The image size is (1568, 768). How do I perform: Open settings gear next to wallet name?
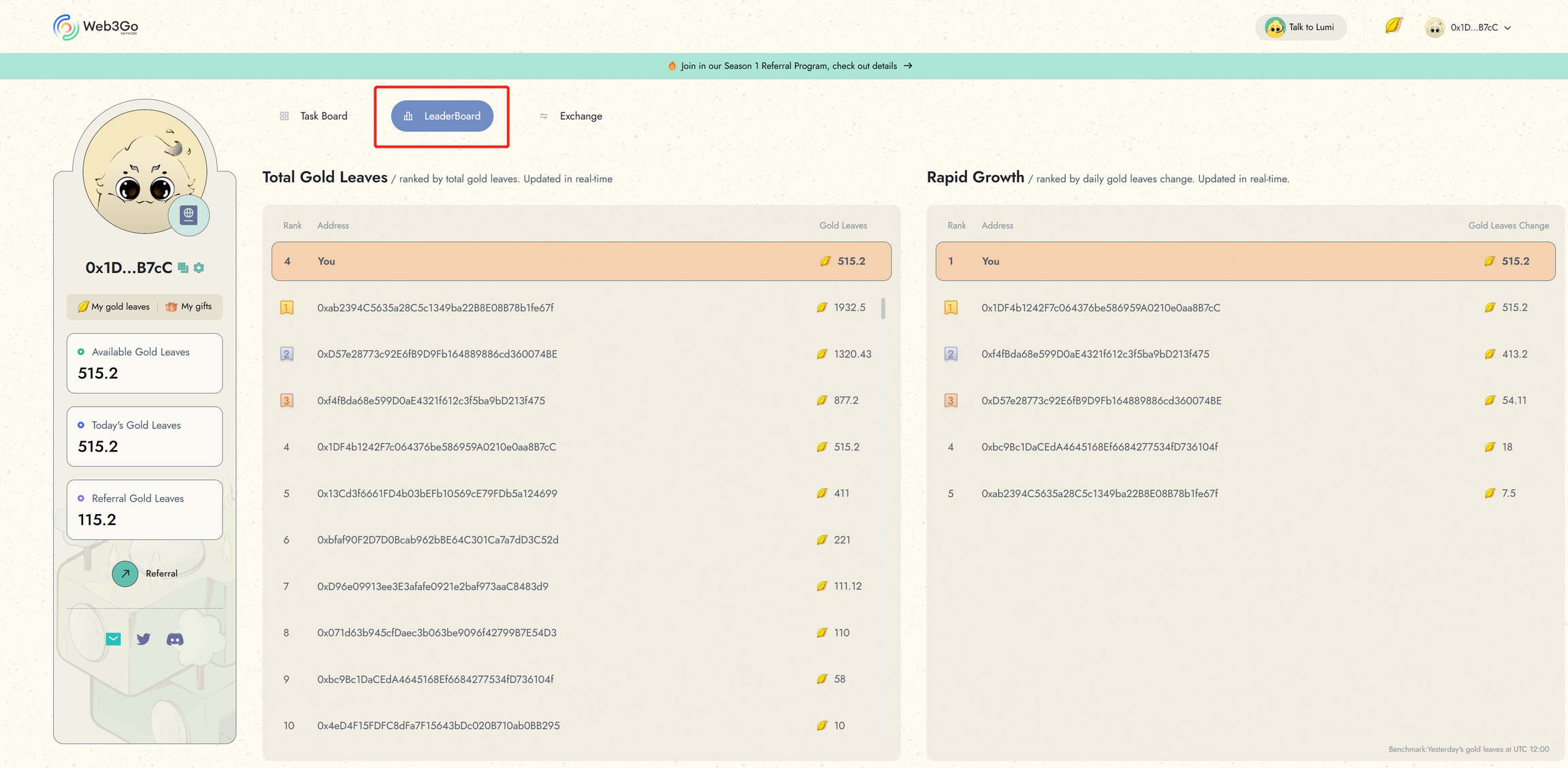199,268
